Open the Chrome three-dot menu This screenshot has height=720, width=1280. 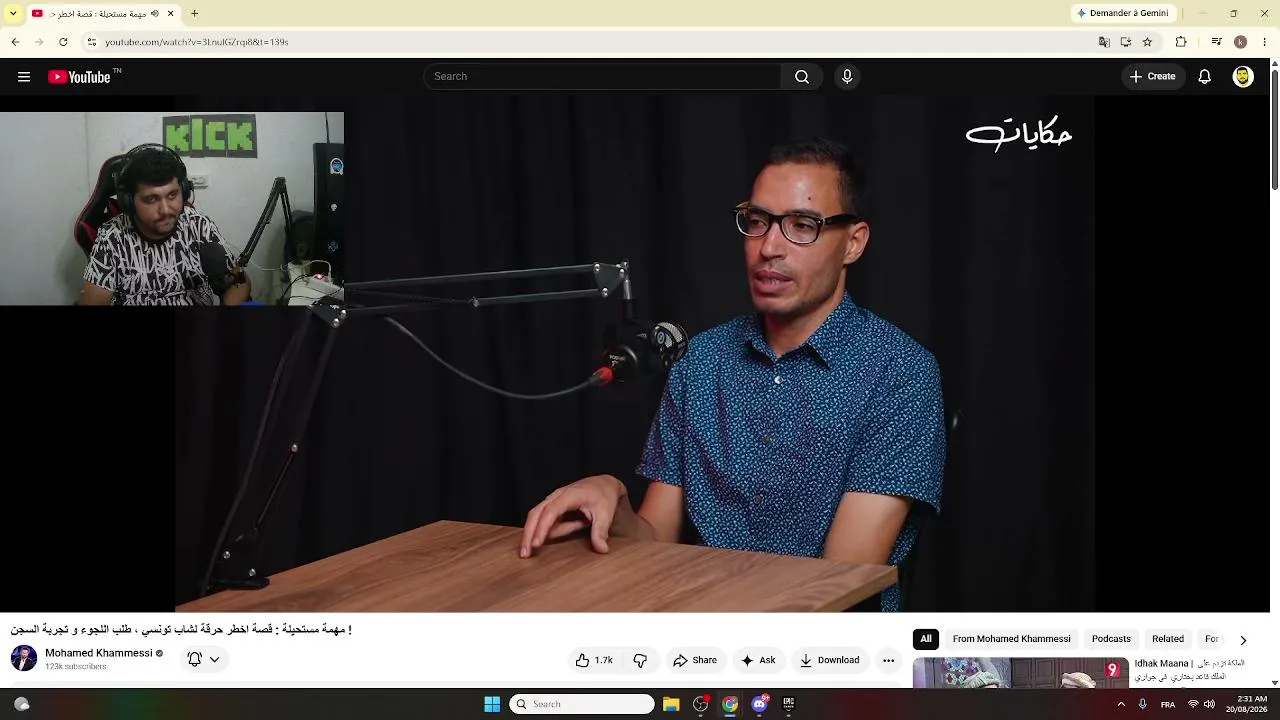click(1264, 42)
